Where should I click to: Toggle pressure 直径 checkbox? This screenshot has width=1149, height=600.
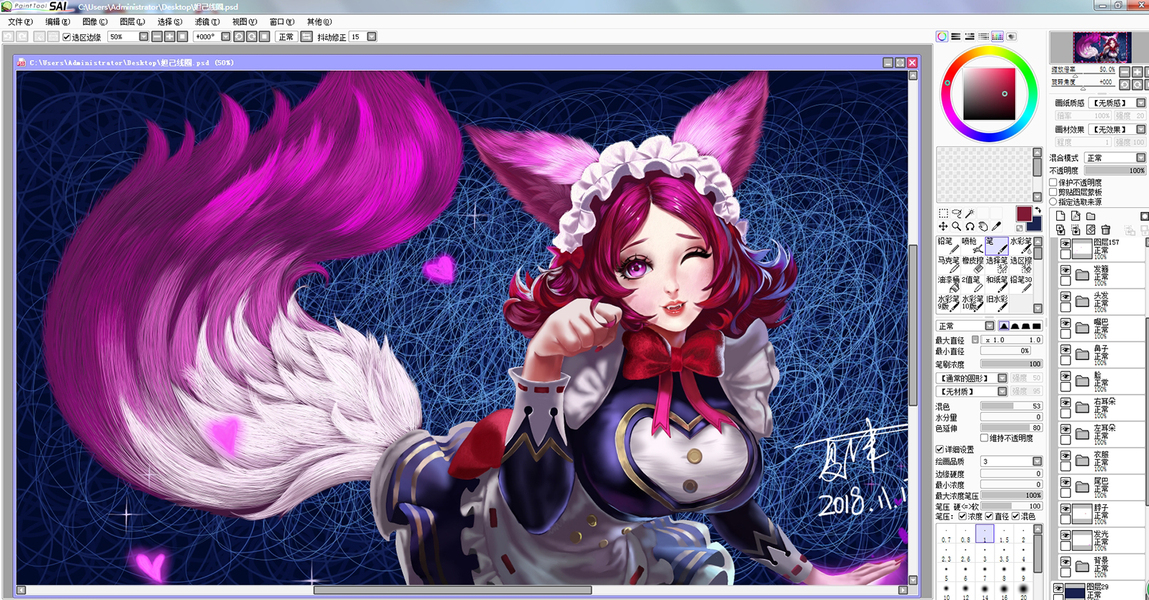[x=989, y=516]
